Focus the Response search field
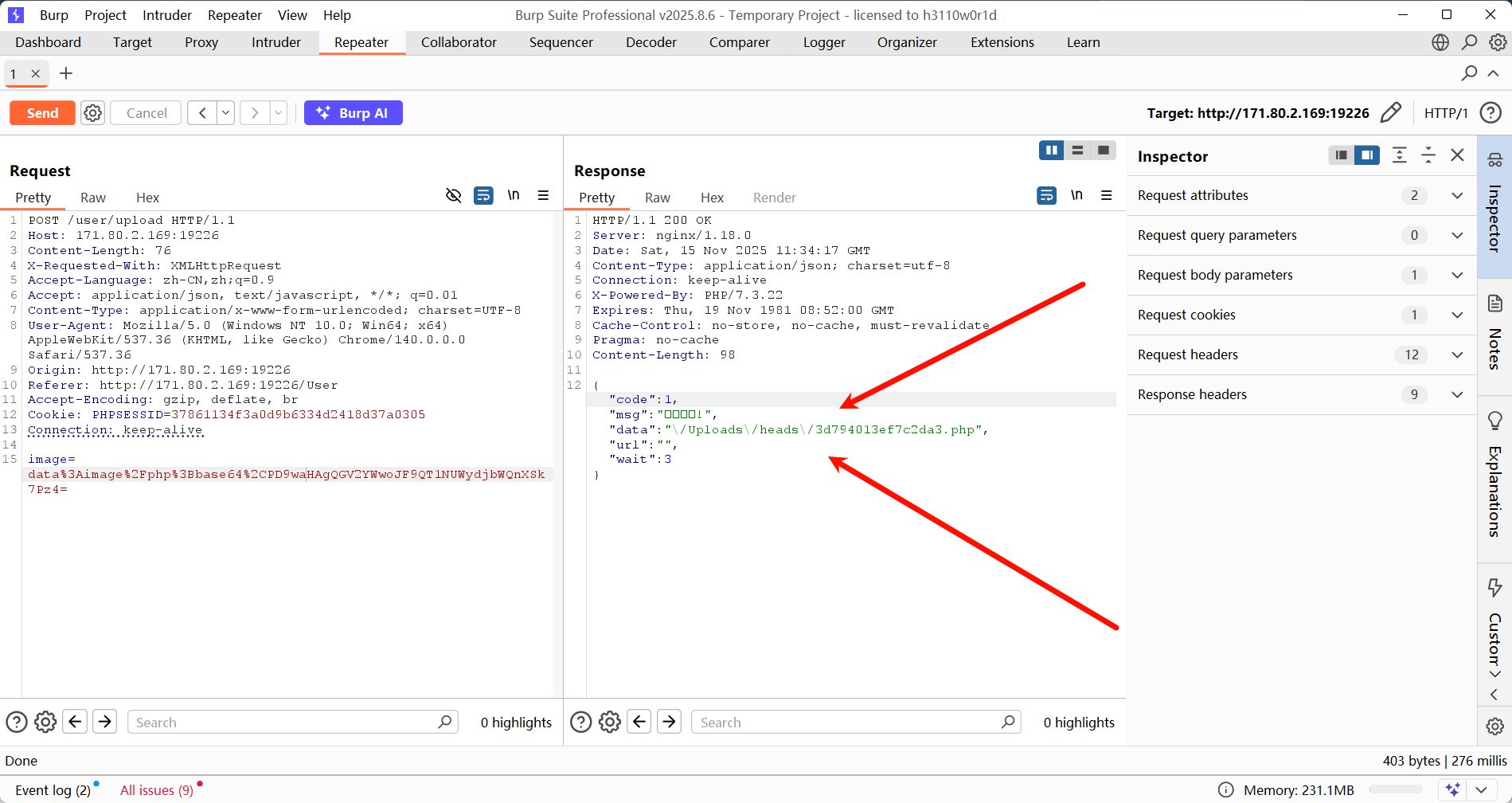The height and width of the screenshot is (803, 1512). click(x=856, y=722)
